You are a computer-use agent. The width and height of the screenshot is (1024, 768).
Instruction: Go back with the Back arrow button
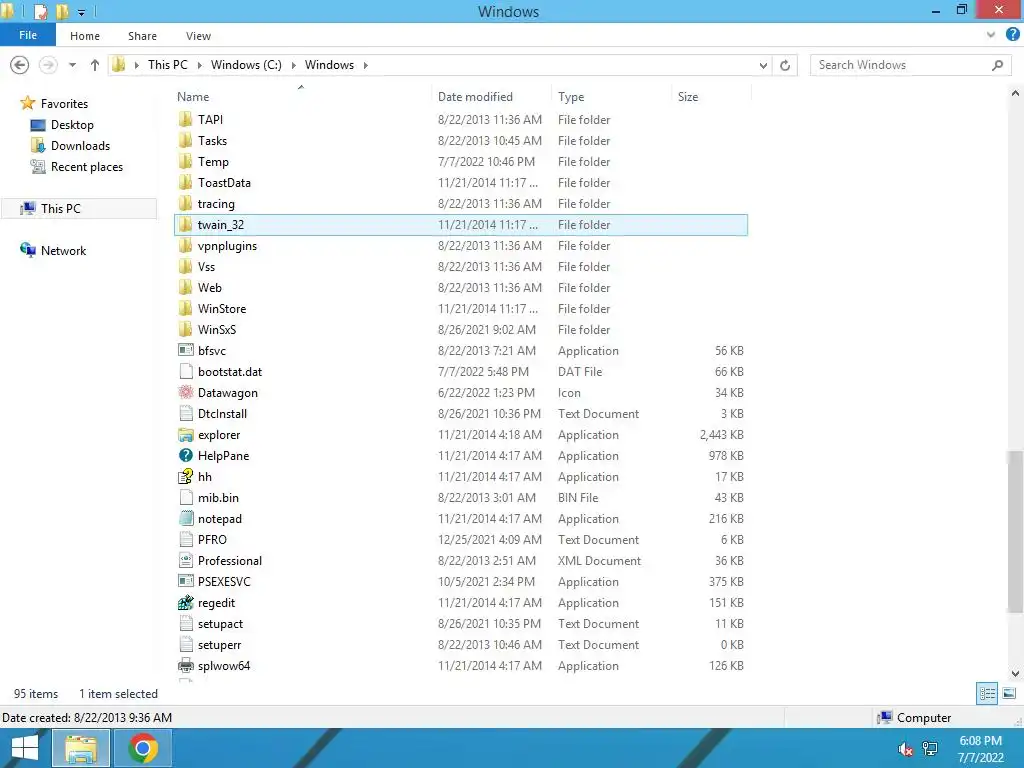20,65
